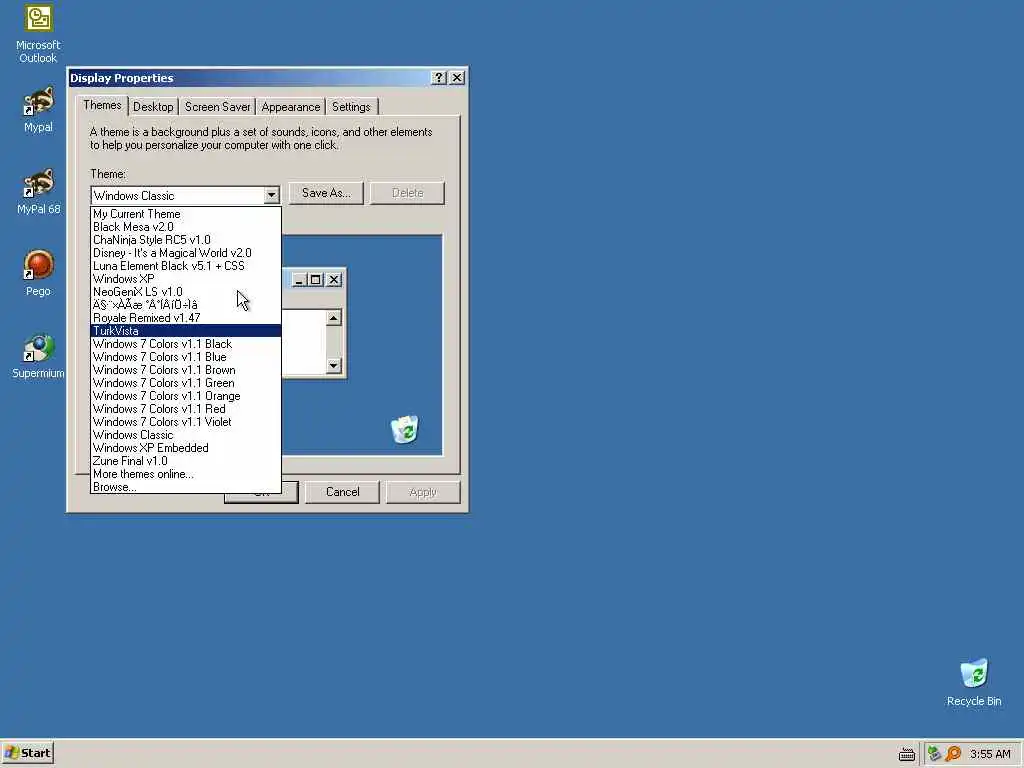The image size is (1024, 768).
Task: Select the Mypal desktop shortcut
Action: point(38,109)
